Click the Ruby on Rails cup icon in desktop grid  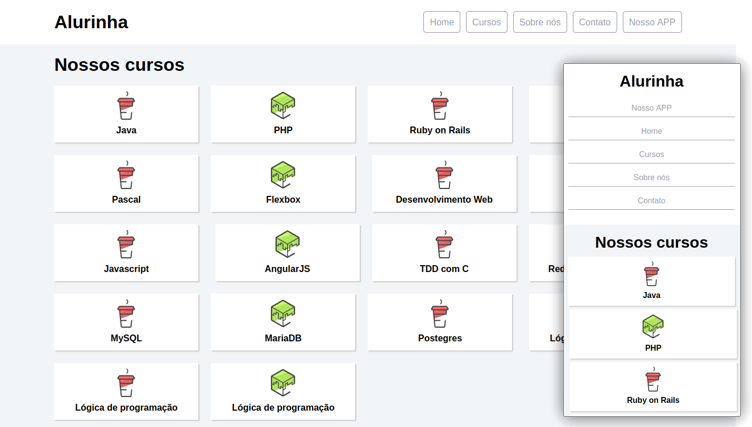pos(440,106)
